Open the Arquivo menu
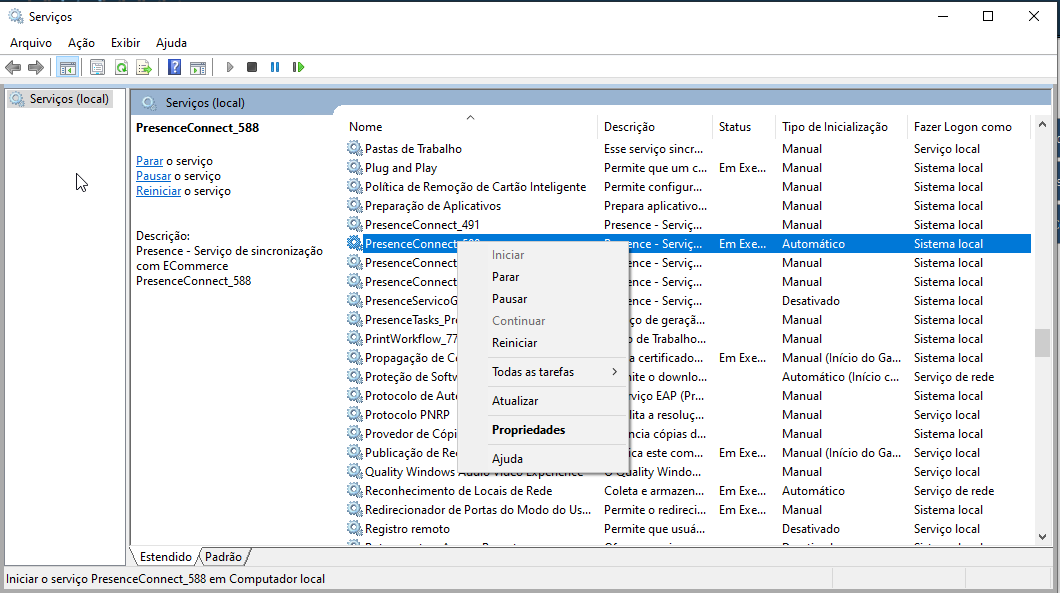The width and height of the screenshot is (1060, 593). 31,43
